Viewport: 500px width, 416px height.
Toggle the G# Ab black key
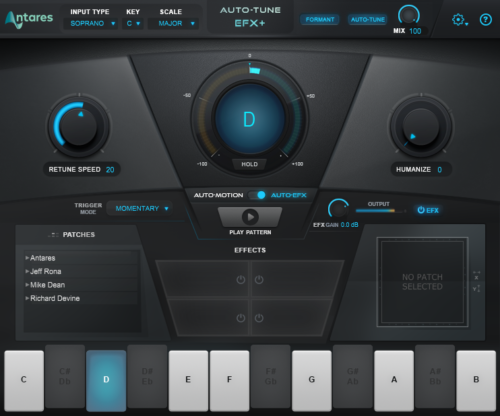[x=353, y=376]
